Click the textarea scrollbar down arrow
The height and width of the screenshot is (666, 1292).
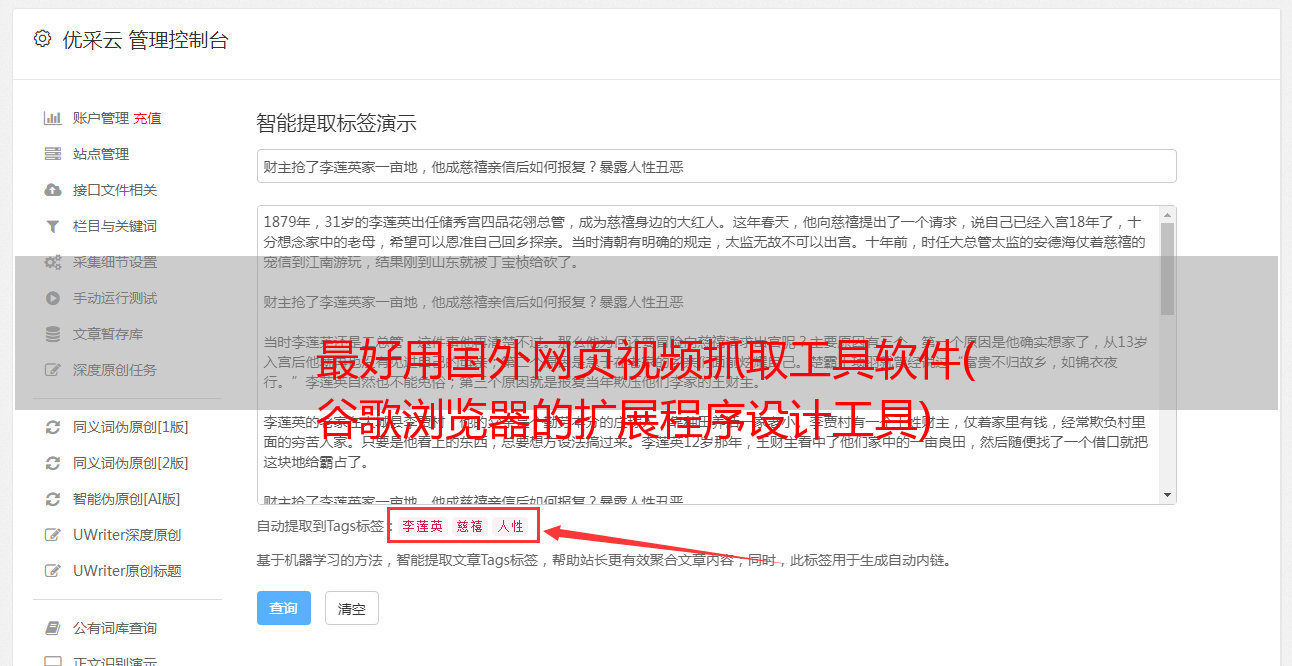[1167, 495]
